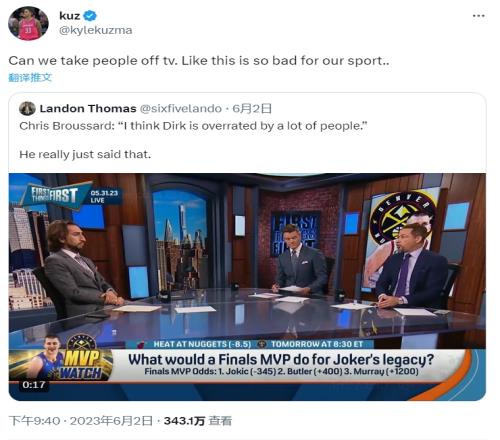Image resolution: width=500 pixels, height=440 pixels.
Task: Open the tweet timestamp 下午9:40
Action: [x=35, y=421]
